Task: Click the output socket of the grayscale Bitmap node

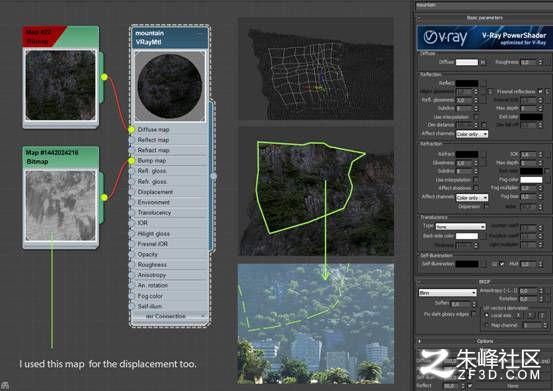Action: tap(104, 197)
